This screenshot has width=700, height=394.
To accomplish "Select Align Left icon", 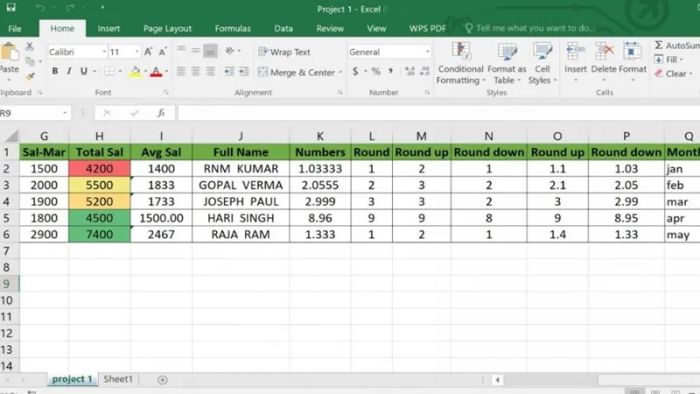I will (181, 71).
